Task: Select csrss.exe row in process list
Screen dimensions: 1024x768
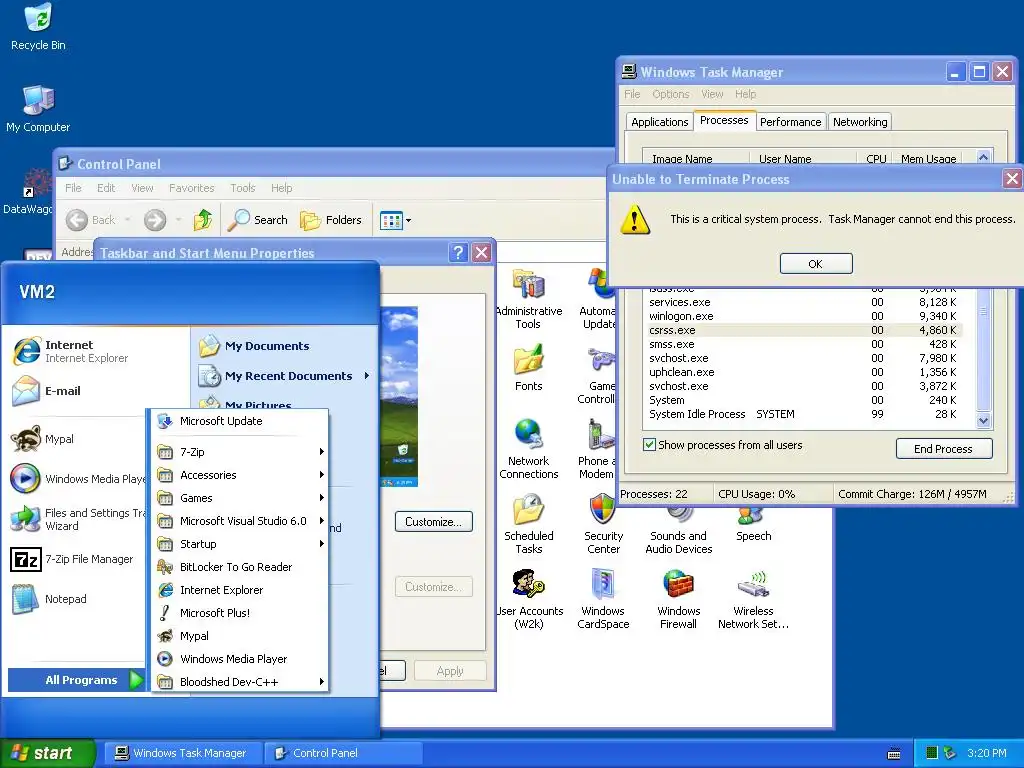Action: 803,330
